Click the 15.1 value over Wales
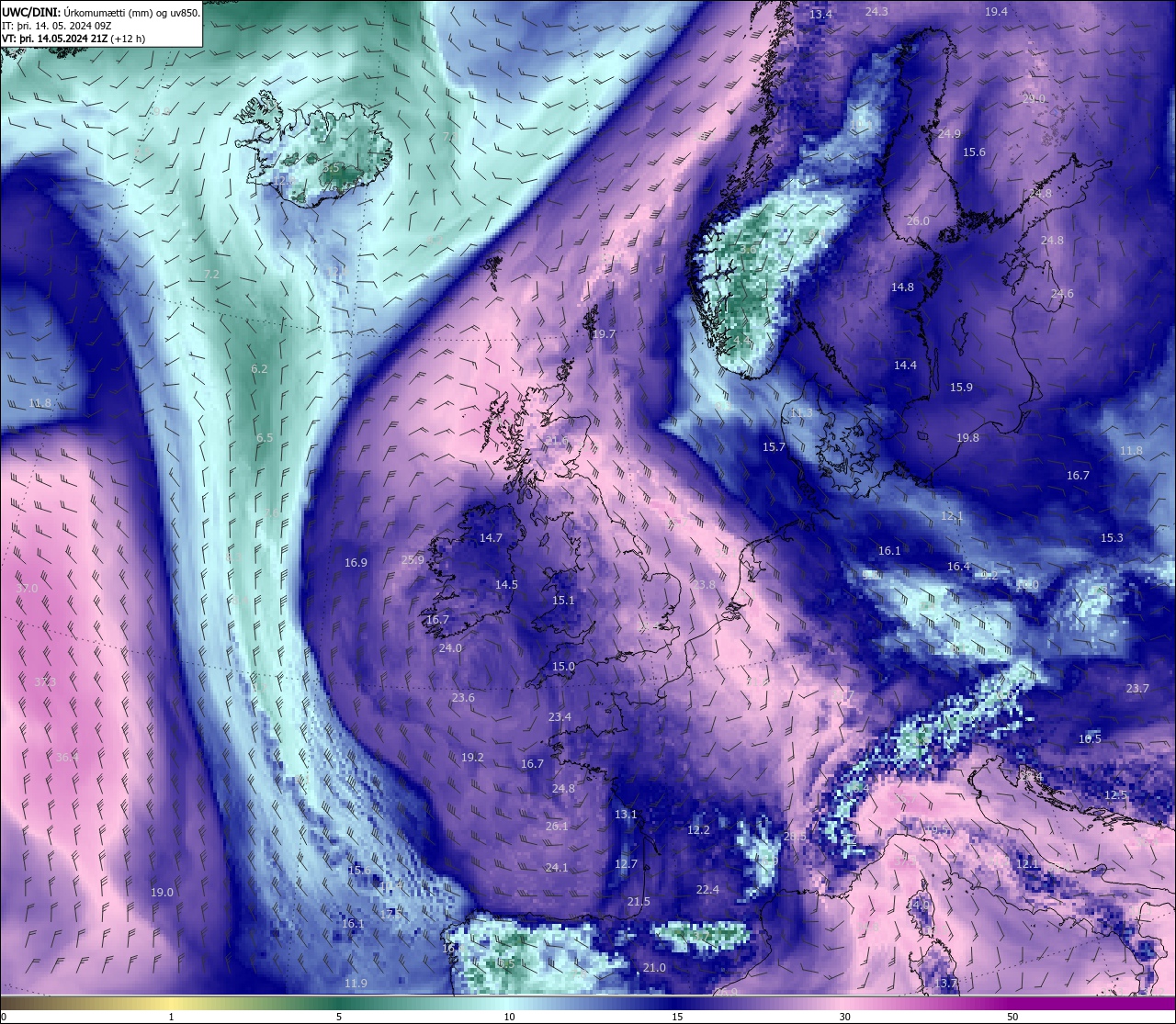The image size is (1176, 1024). [563, 600]
